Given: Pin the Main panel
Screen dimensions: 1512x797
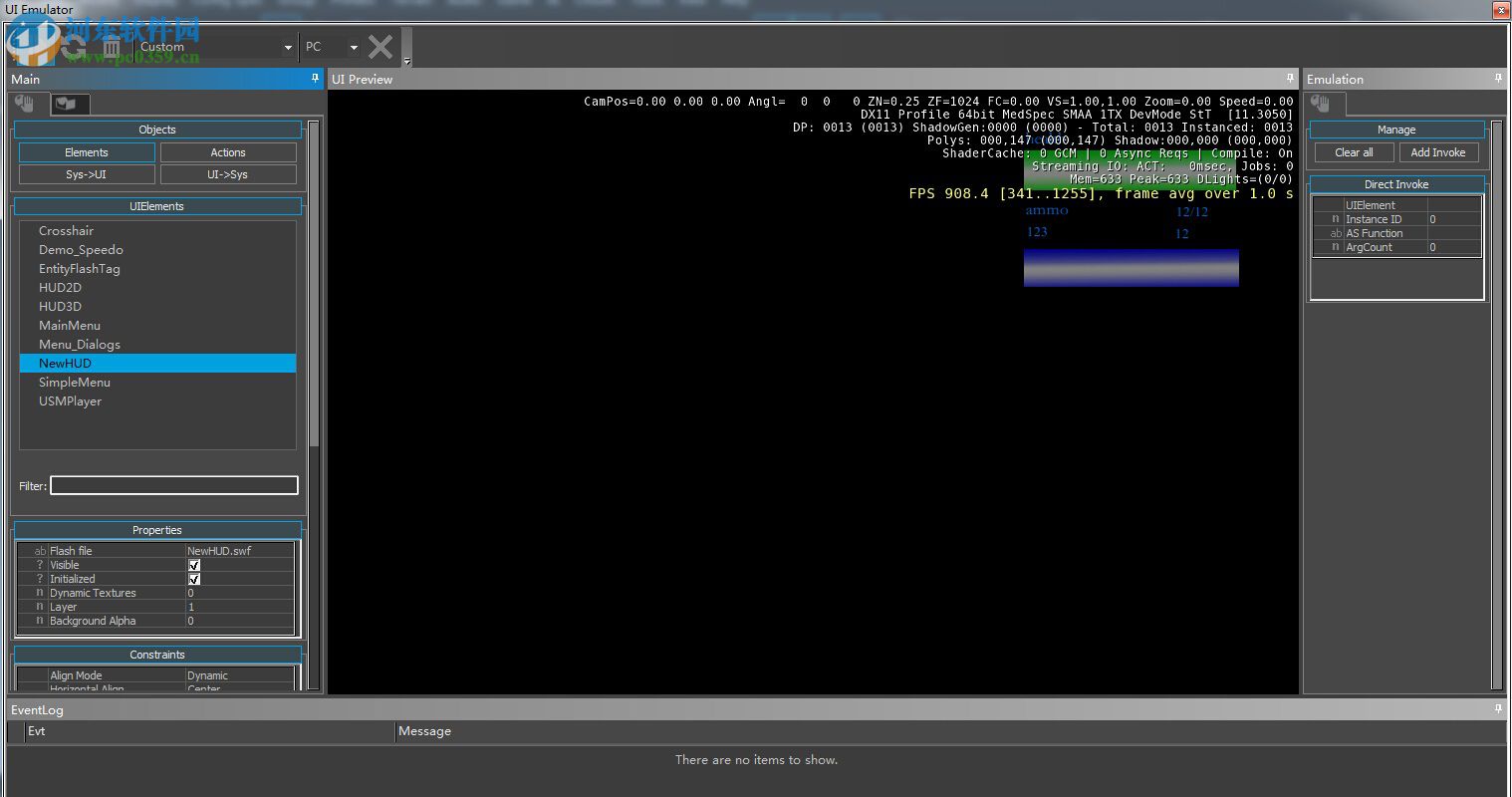Looking at the screenshot, I should pyautogui.click(x=316, y=79).
